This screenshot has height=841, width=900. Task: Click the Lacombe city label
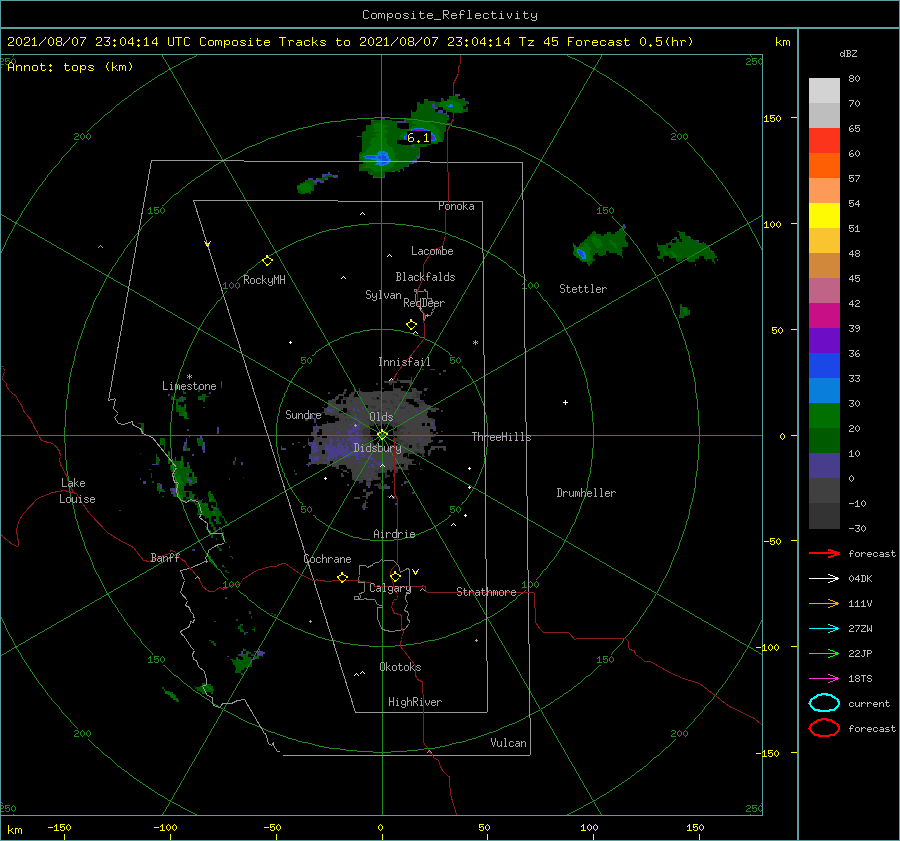point(432,251)
